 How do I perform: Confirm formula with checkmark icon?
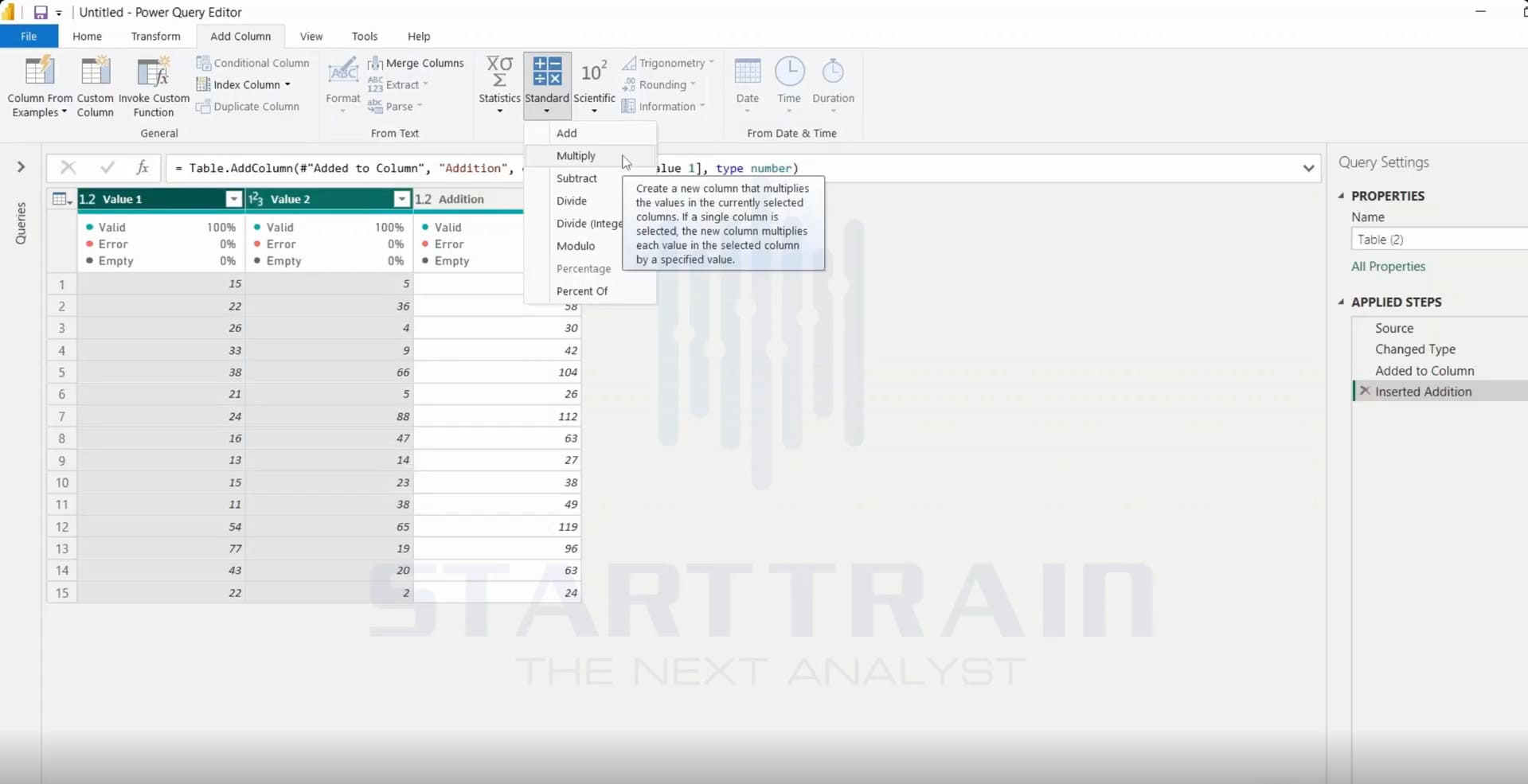(x=107, y=167)
